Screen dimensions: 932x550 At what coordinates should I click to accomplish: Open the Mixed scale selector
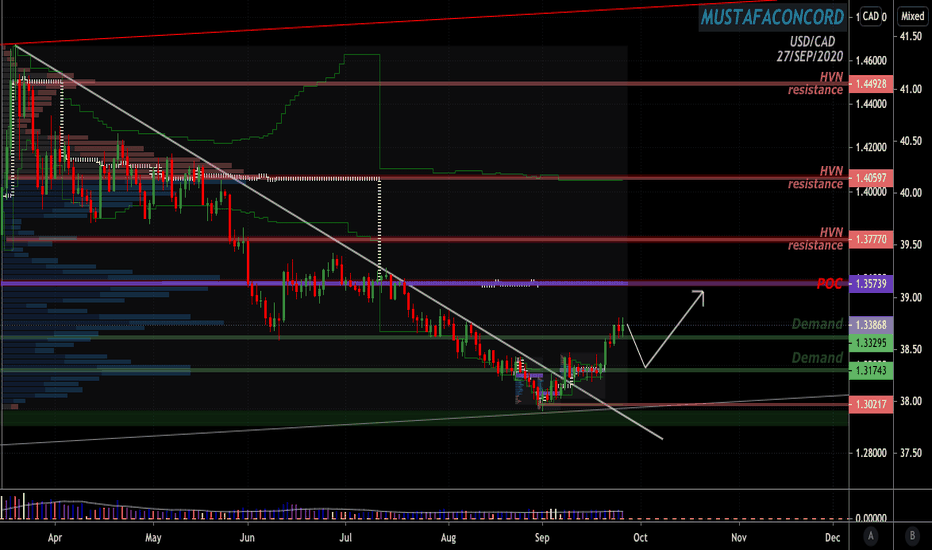[x=912, y=17]
